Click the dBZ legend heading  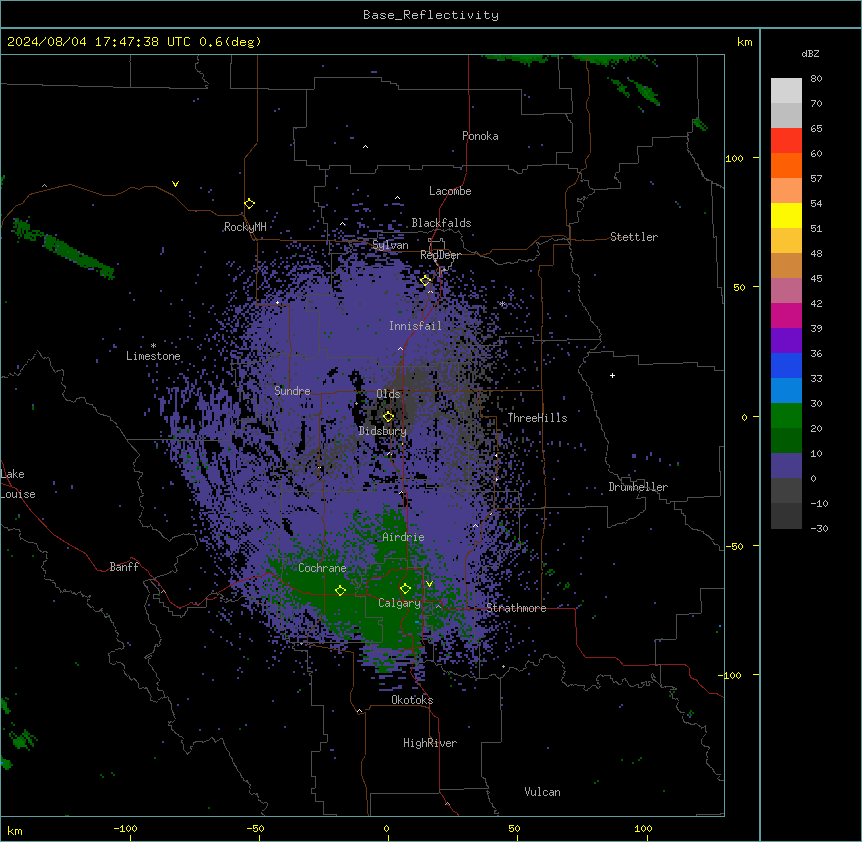pos(810,53)
